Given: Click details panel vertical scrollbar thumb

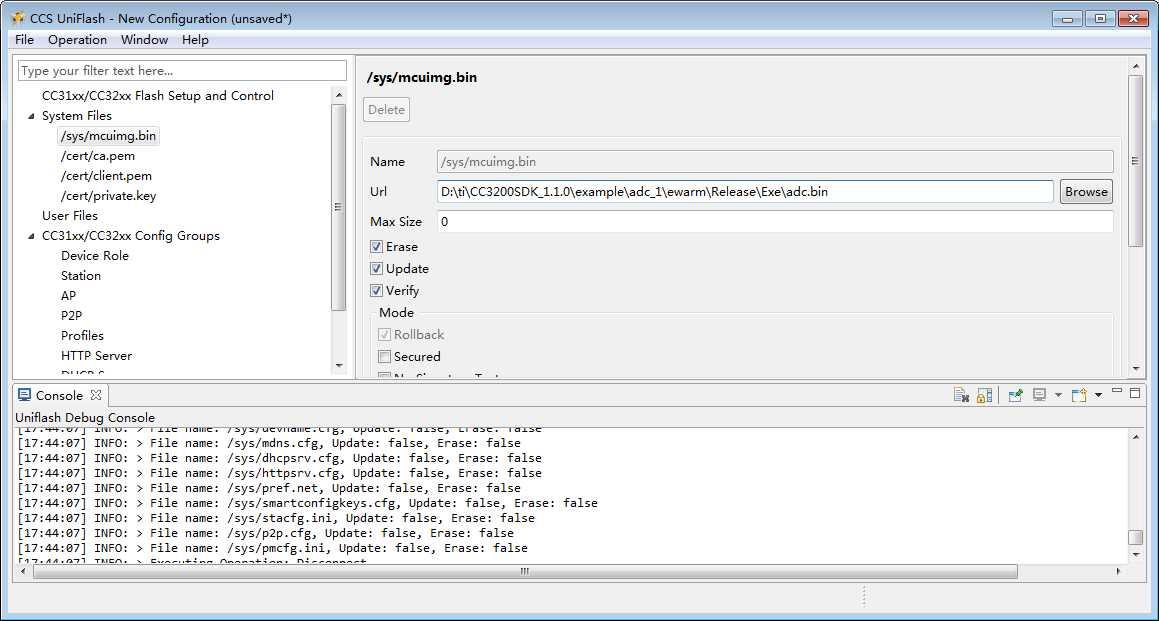Looking at the screenshot, I should 1135,161.
